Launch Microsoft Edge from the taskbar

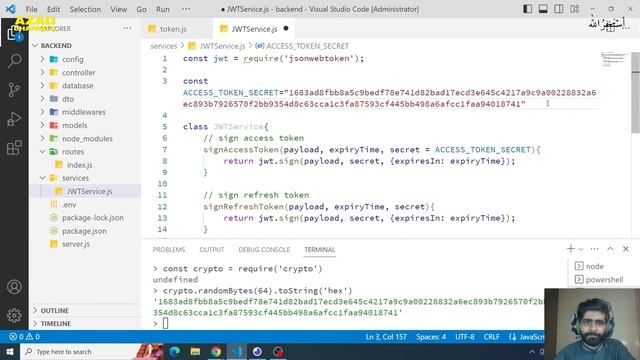(x=175, y=351)
